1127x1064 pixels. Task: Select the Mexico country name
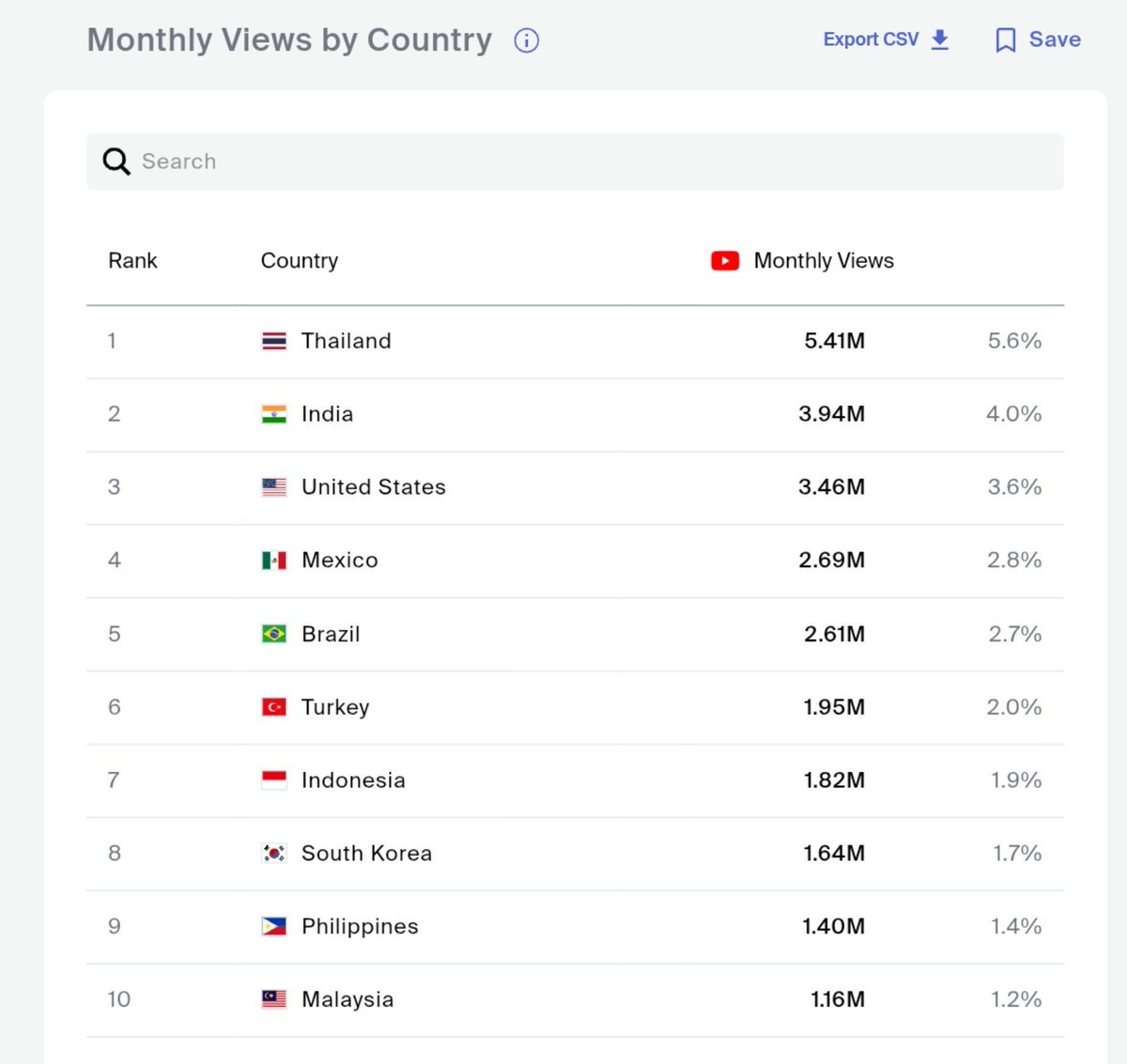pos(339,561)
